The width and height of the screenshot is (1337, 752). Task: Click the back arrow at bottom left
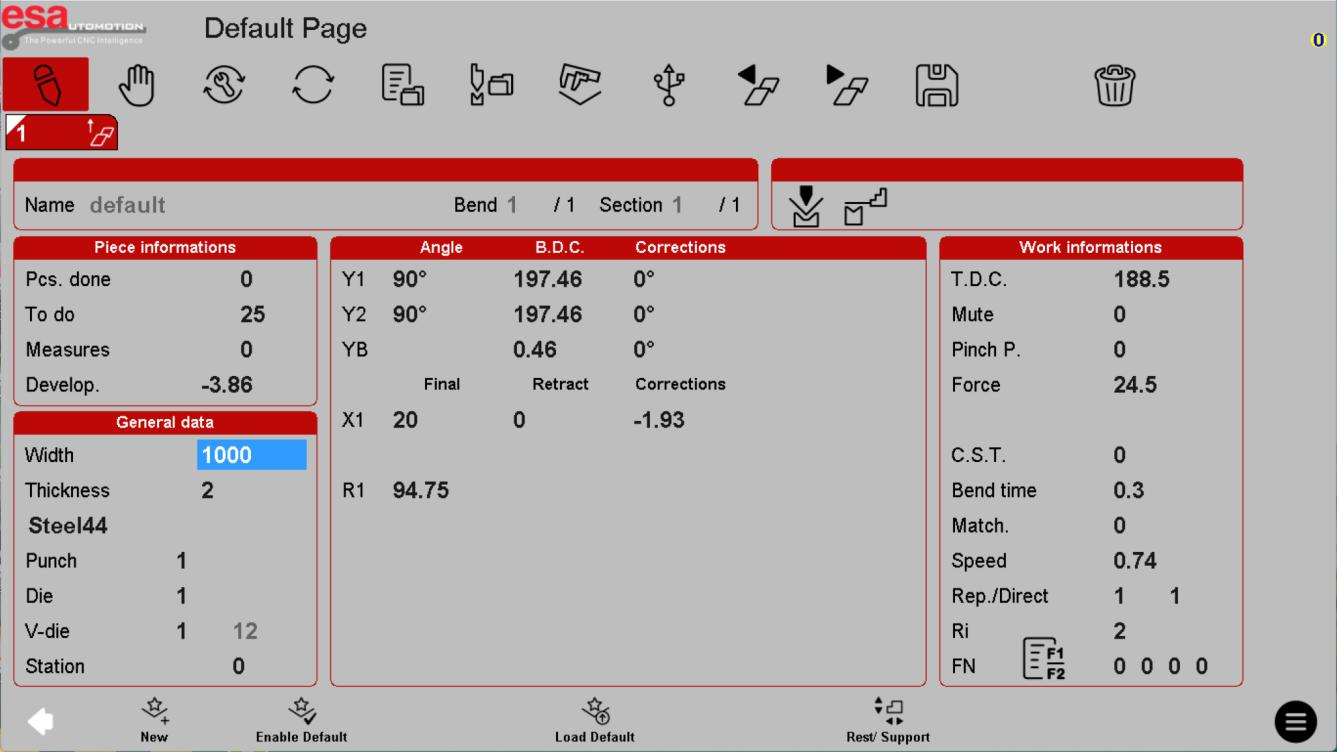coord(40,721)
